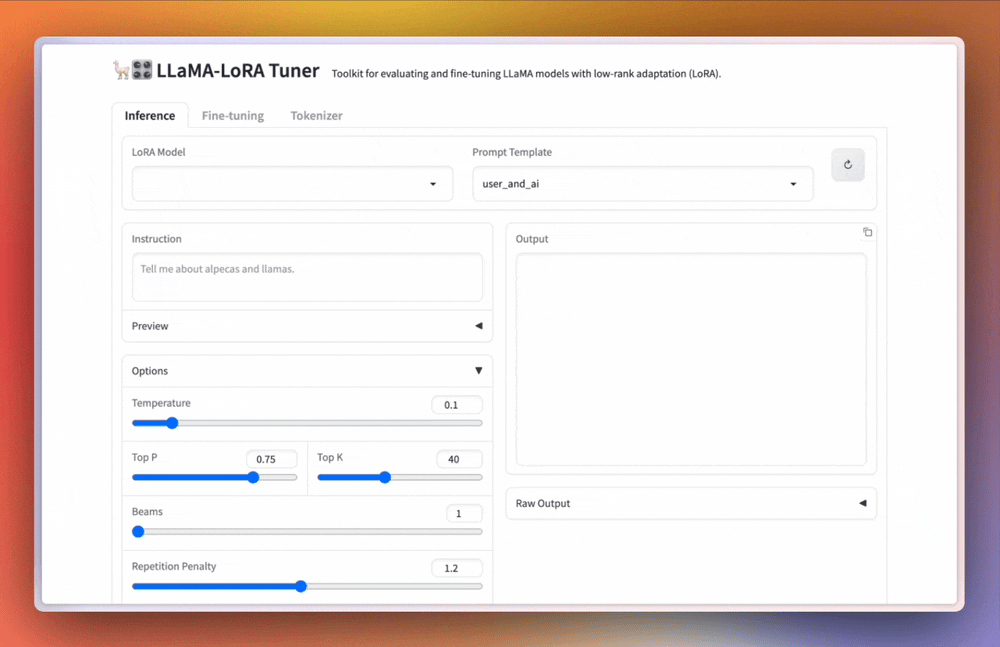Open the Fine-tuning tab

pyautogui.click(x=233, y=115)
